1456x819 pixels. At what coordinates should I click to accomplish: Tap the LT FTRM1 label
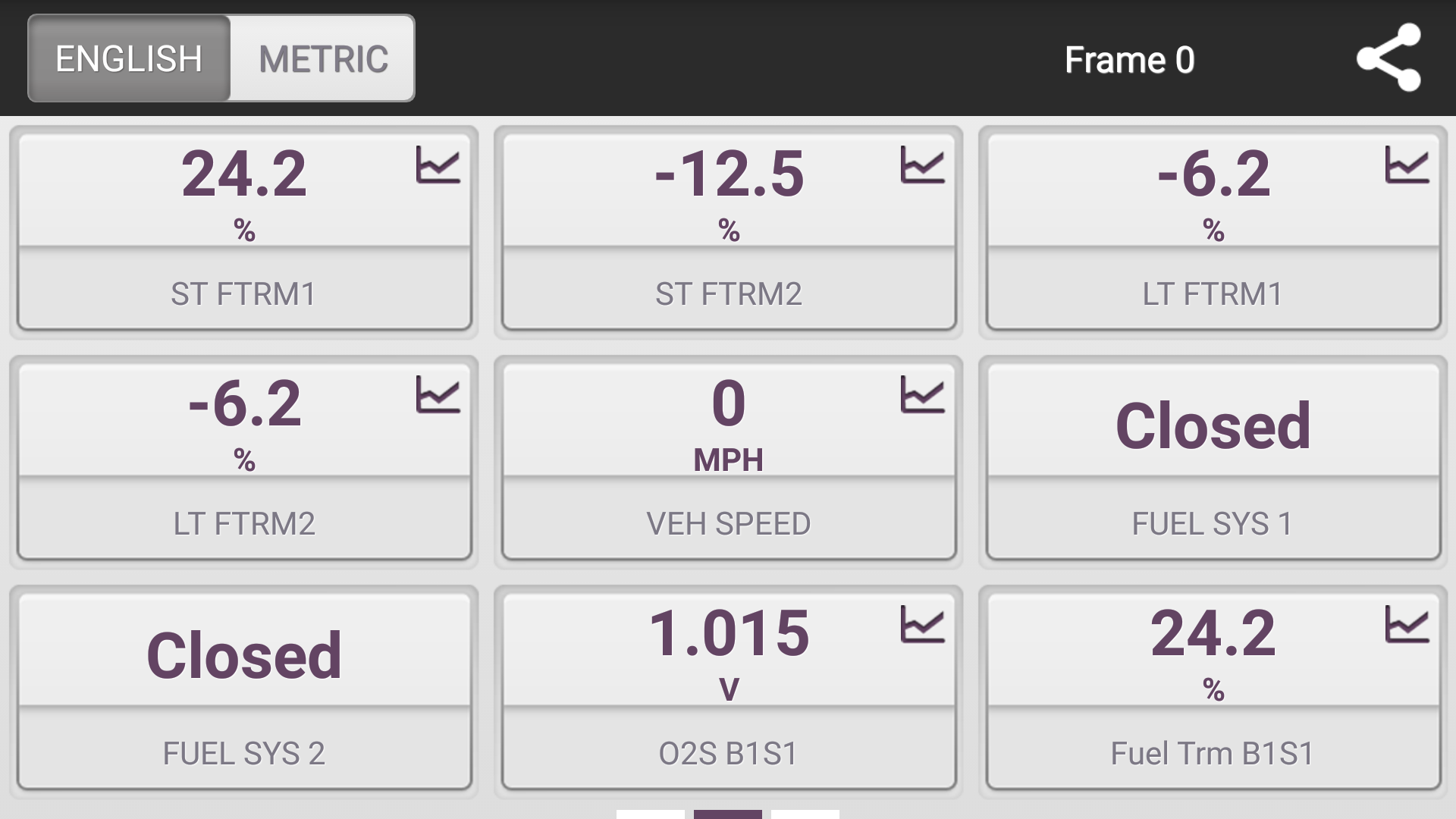1213,294
